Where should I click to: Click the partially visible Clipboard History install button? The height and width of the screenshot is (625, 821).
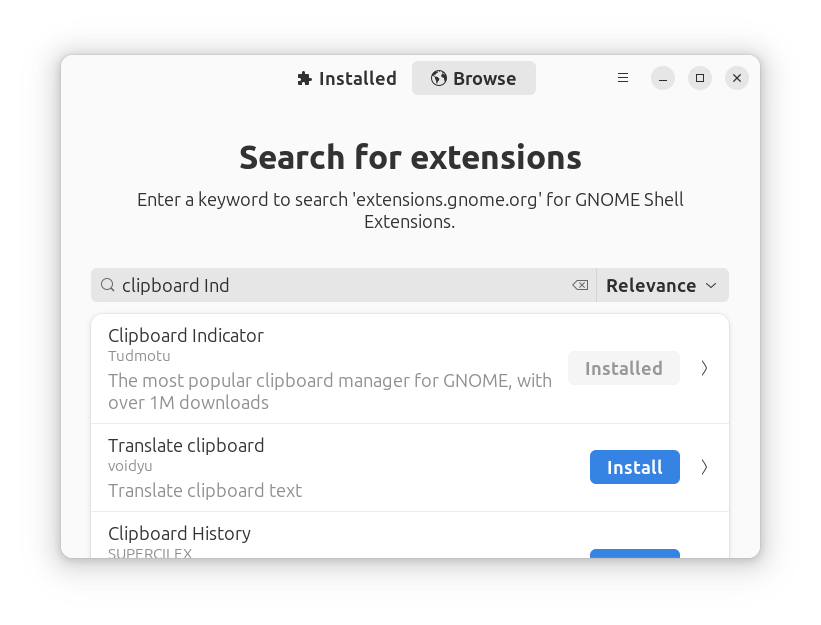[635, 553]
